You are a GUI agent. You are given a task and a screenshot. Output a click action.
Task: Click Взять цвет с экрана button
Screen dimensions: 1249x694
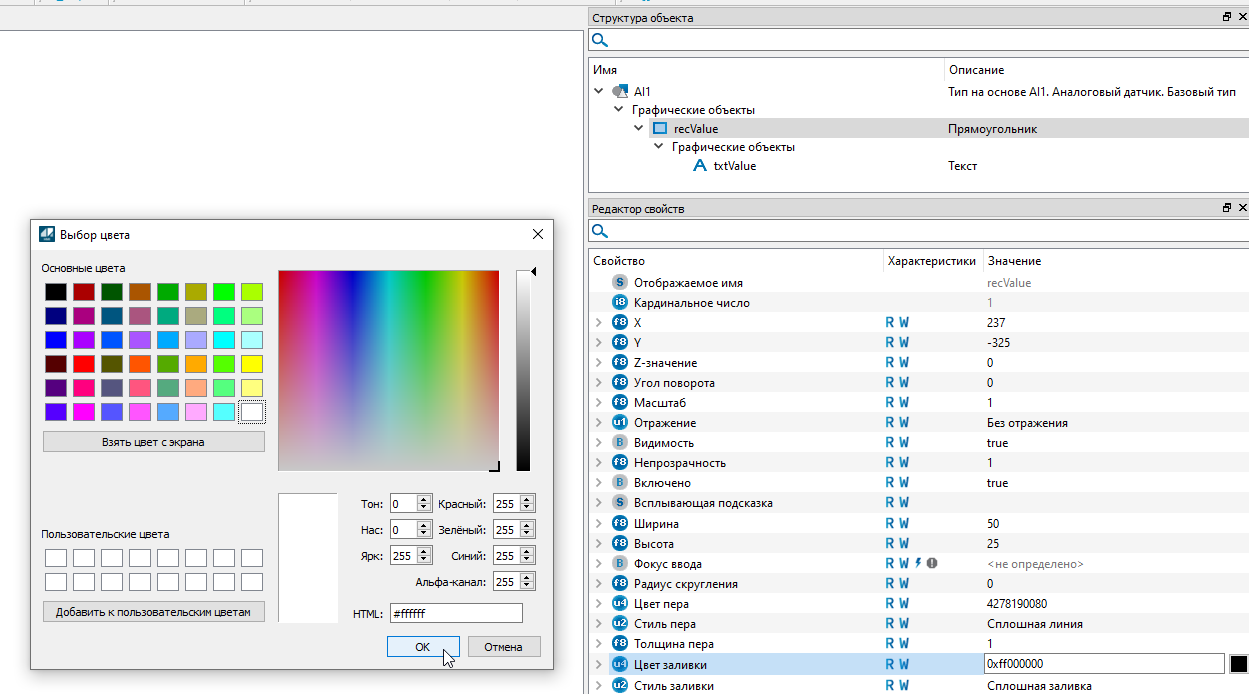coord(153,441)
